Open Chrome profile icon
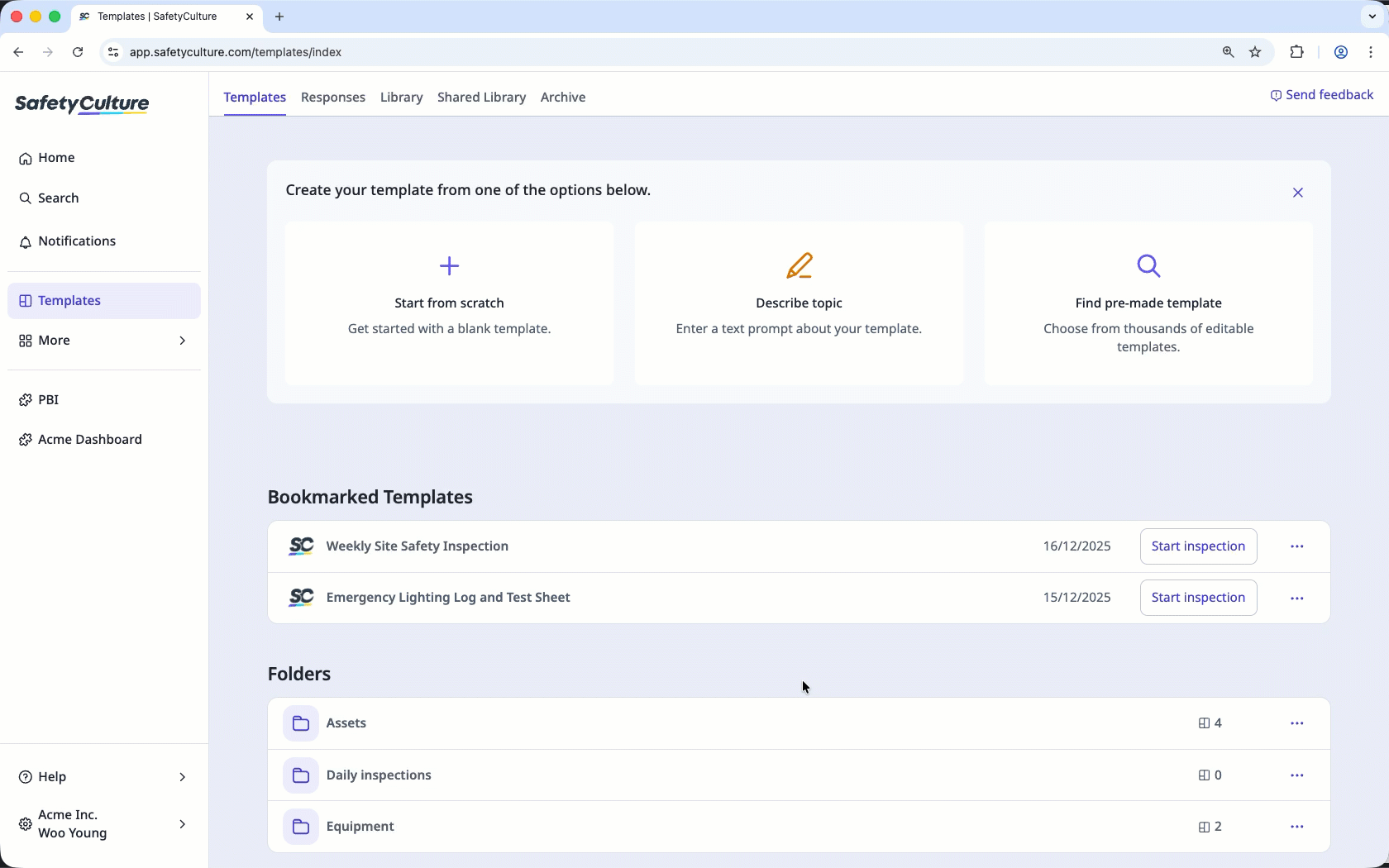This screenshot has width=1389, height=868. point(1341,52)
